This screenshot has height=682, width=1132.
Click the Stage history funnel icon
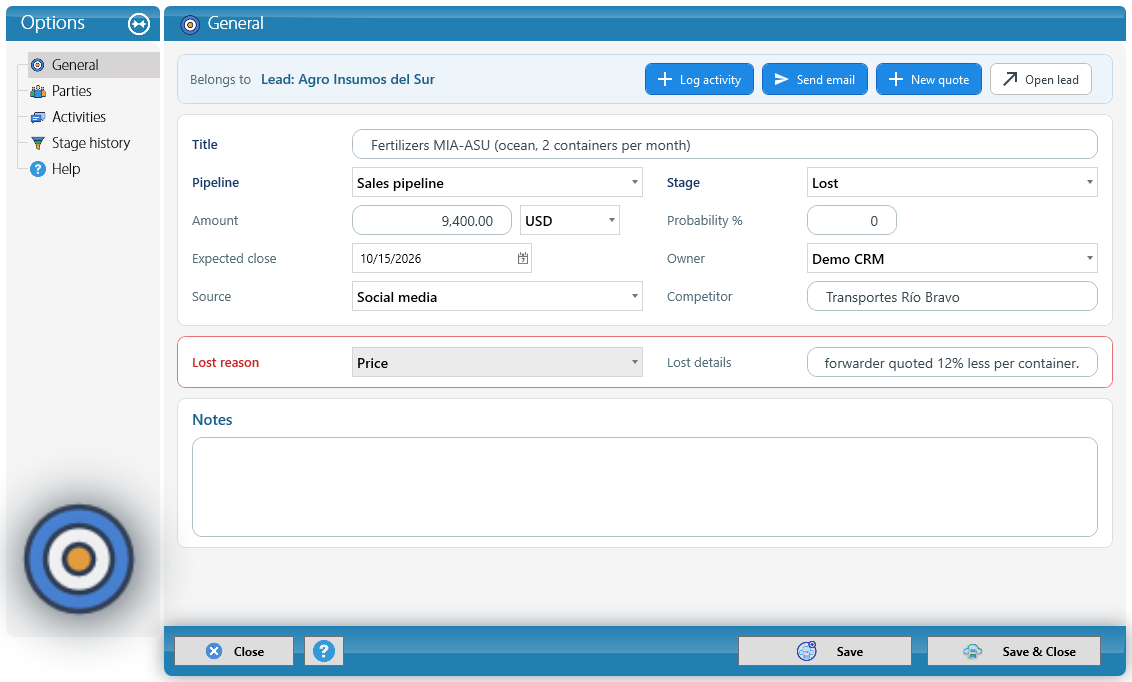point(38,143)
